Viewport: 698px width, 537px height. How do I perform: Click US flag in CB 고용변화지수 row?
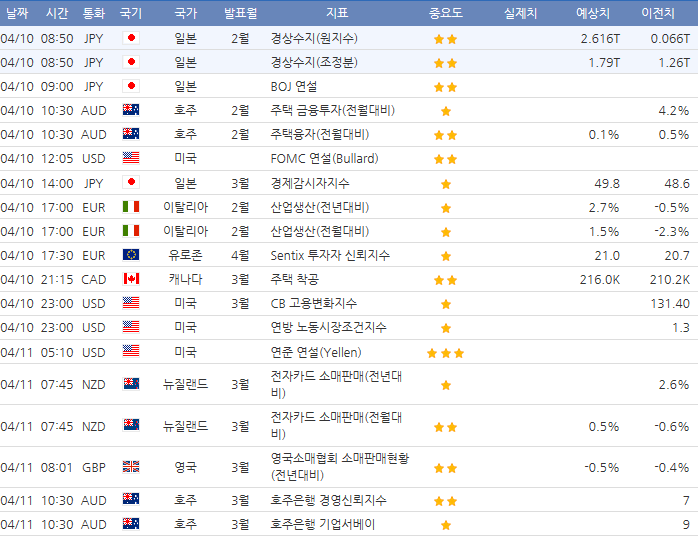(131, 303)
